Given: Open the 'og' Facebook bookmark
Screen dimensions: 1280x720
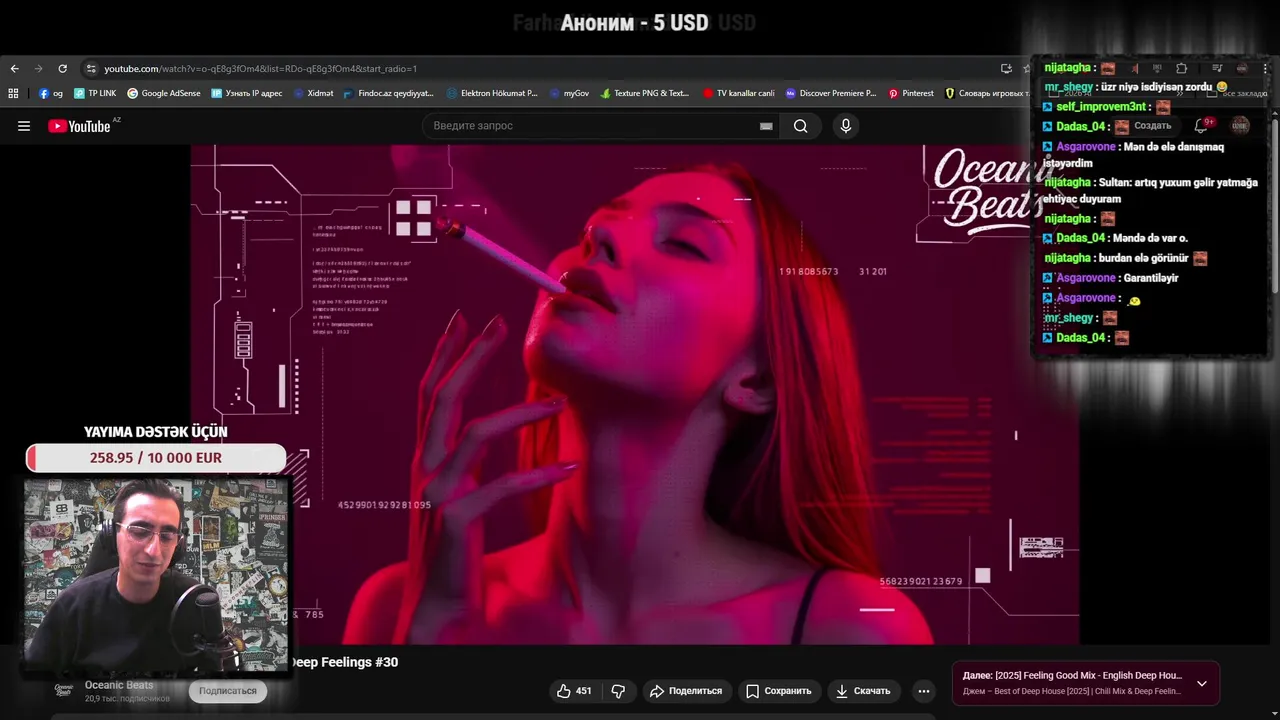Looking at the screenshot, I should coord(51,93).
